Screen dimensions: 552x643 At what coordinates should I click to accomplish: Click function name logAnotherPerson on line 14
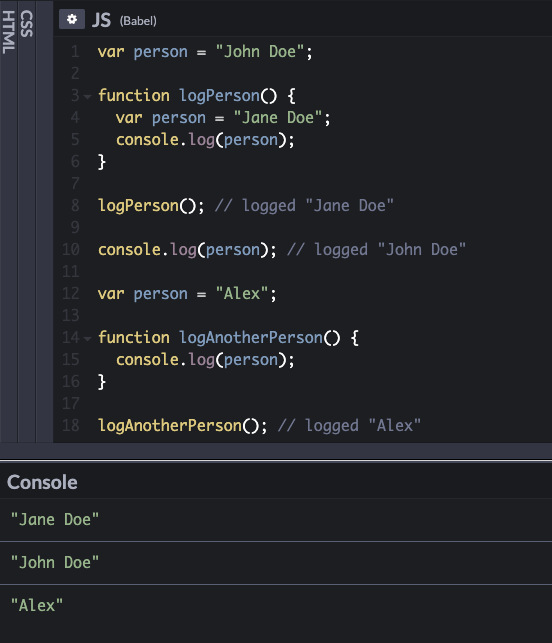coord(251,338)
